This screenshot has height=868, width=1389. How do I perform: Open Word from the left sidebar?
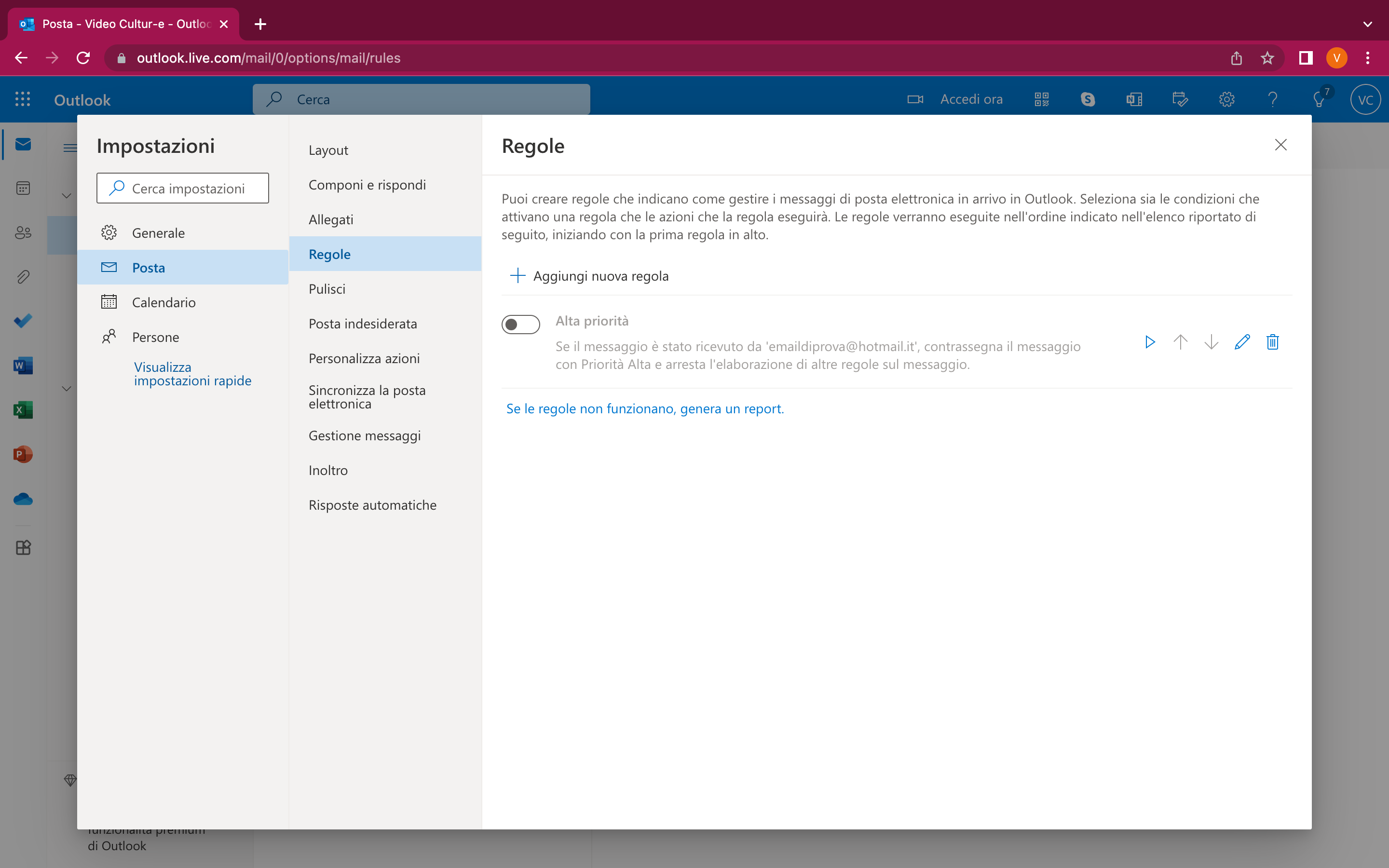pyautogui.click(x=23, y=365)
